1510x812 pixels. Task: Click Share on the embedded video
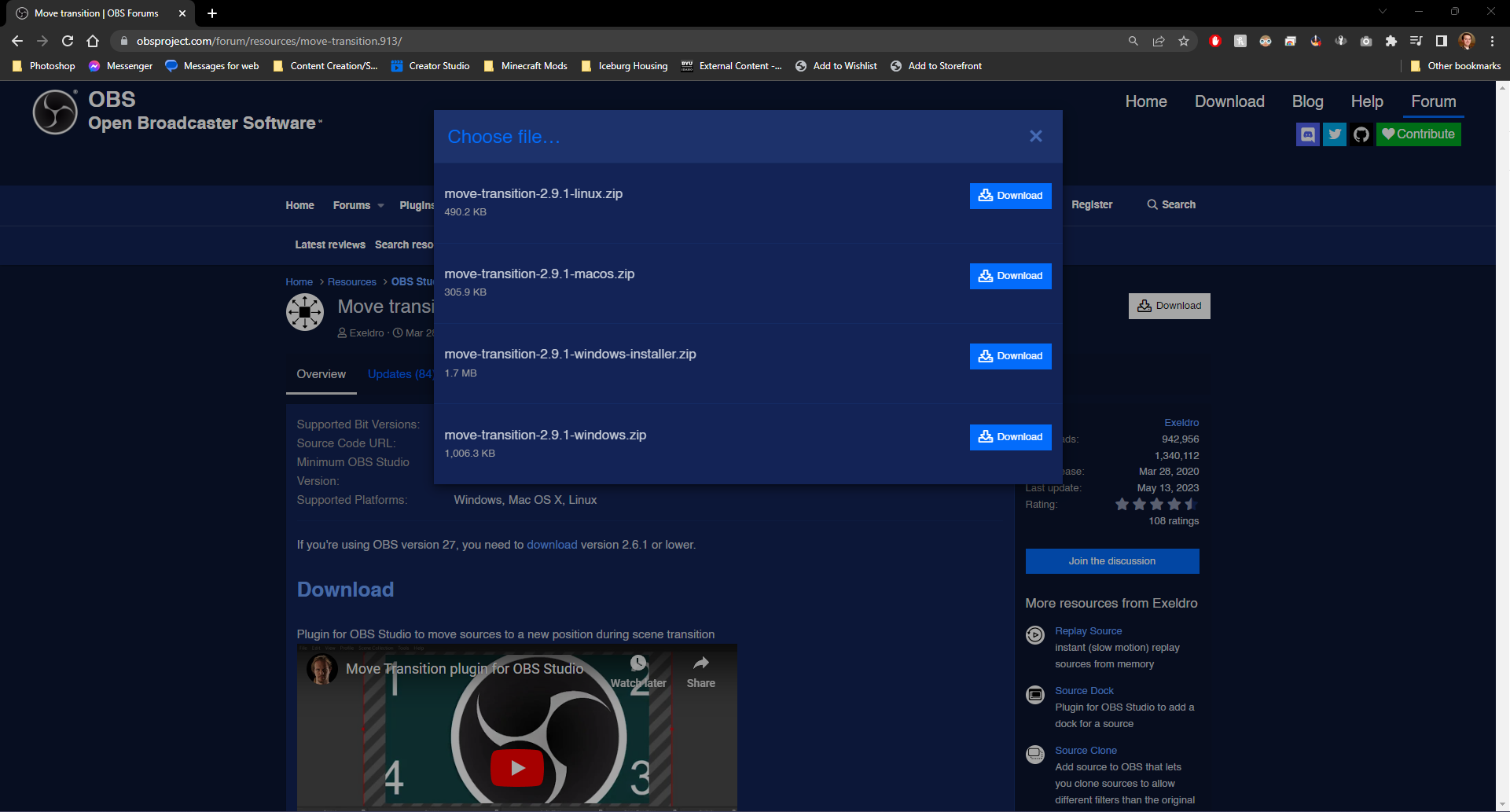(x=700, y=669)
